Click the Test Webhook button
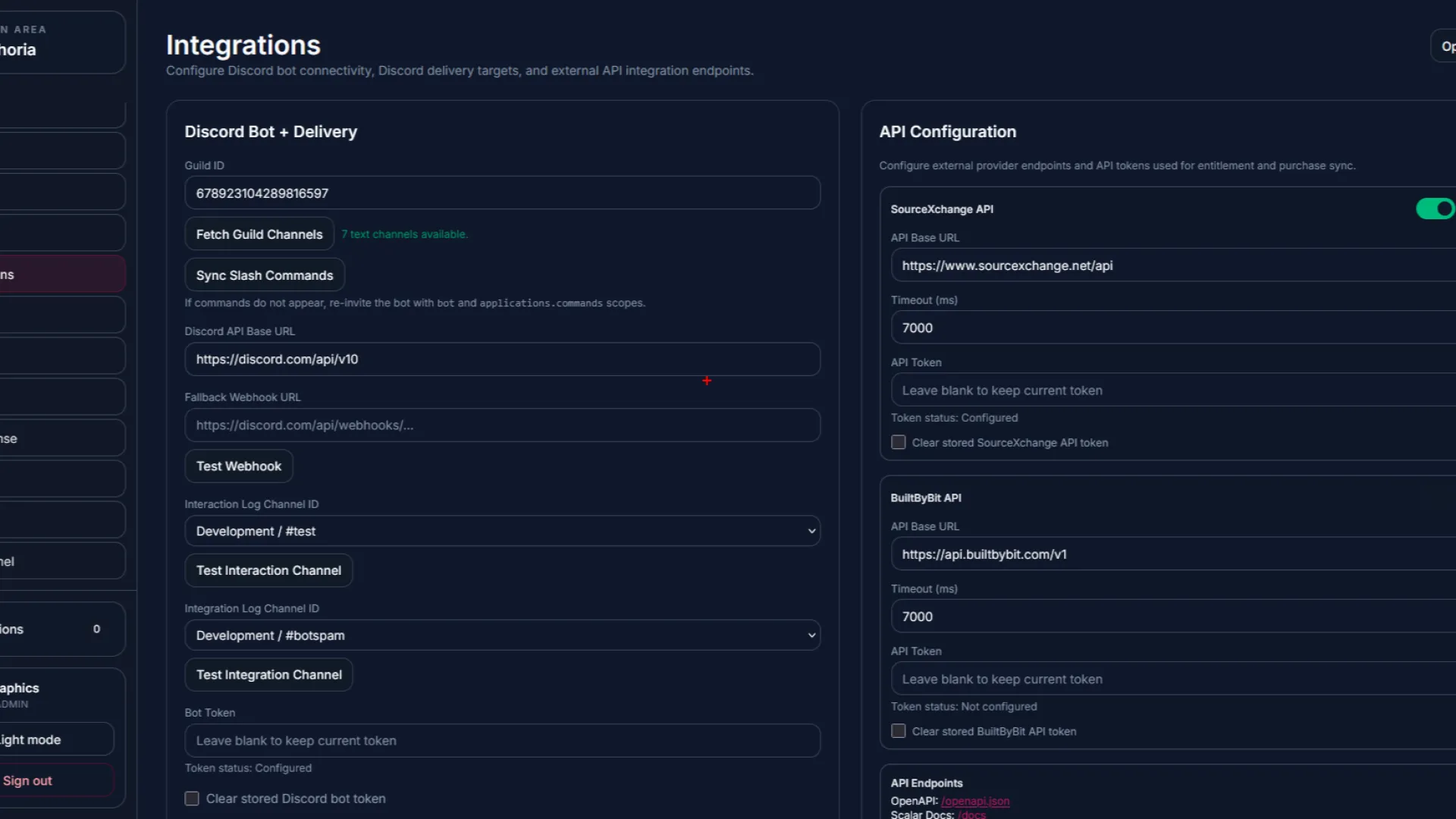 pyautogui.click(x=239, y=466)
